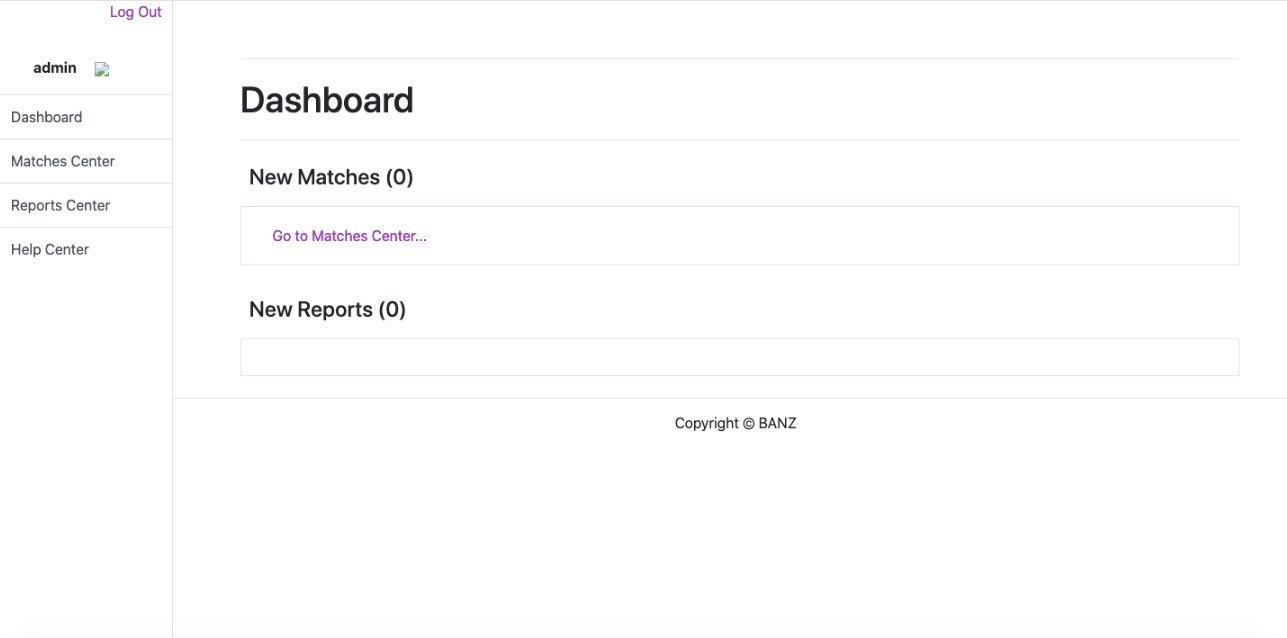Click the broken admin profile image
Screen dimensions: 1287x638
[x=102, y=70]
